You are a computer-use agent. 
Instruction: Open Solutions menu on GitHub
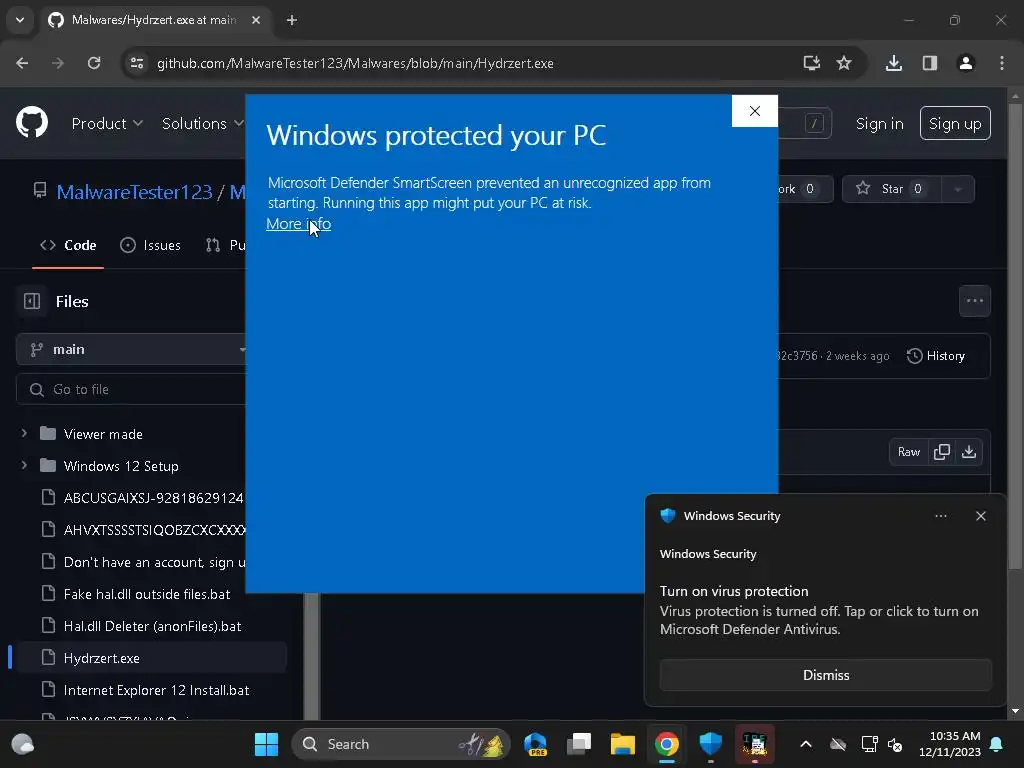[202, 123]
